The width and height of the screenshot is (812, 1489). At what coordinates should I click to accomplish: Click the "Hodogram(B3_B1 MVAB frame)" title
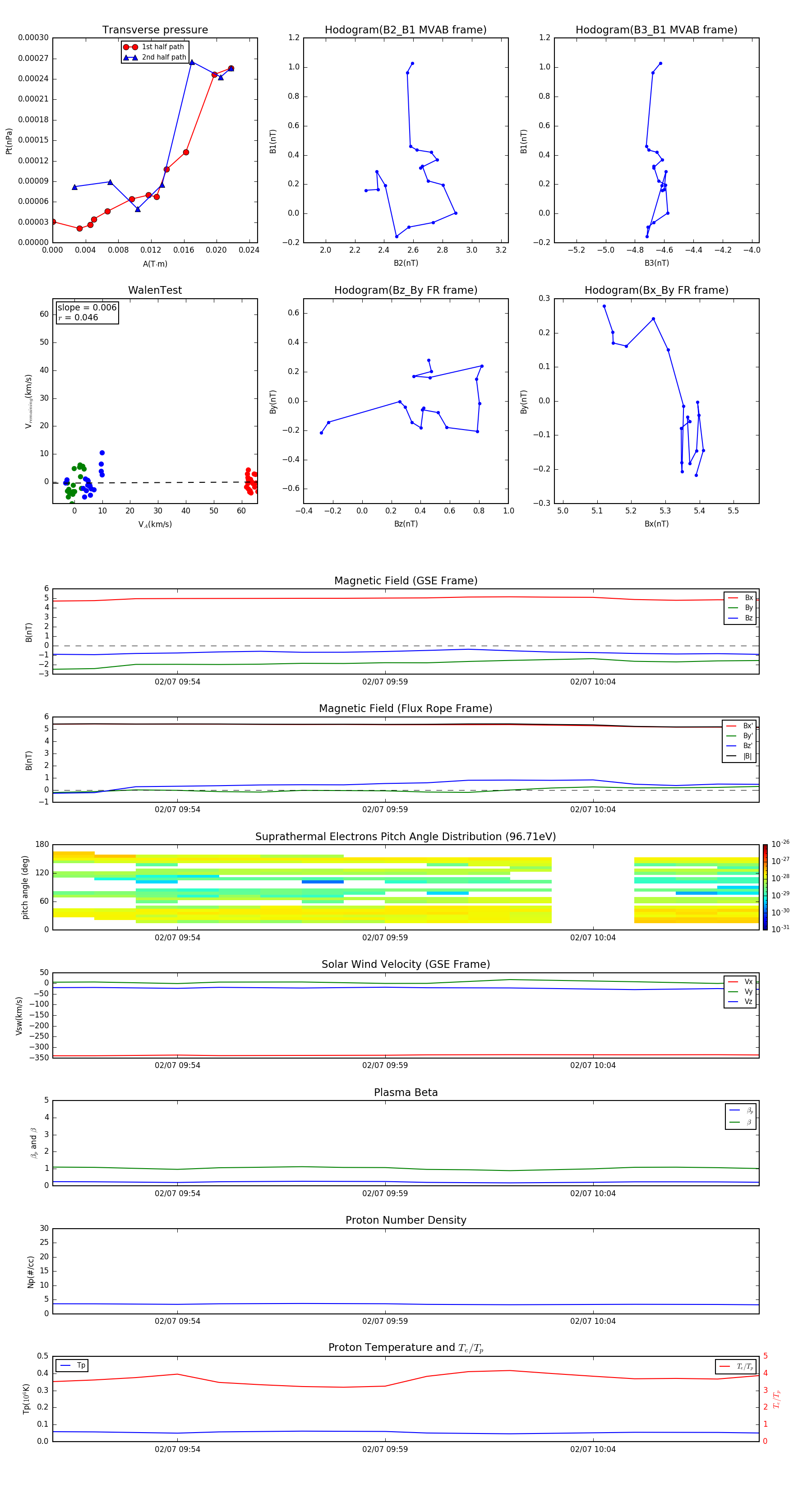coord(656,30)
